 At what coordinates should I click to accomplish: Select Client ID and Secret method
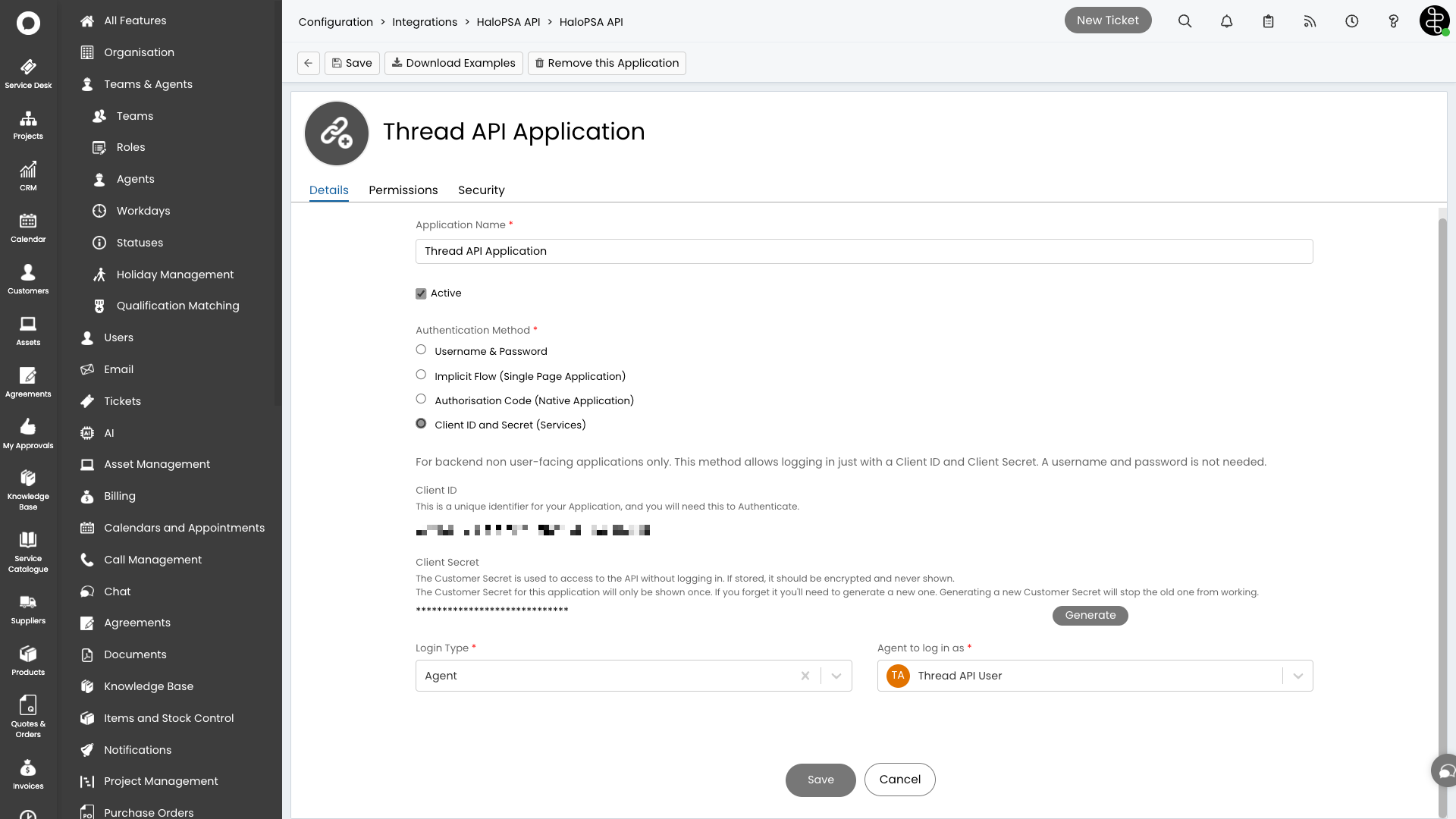click(x=421, y=423)
